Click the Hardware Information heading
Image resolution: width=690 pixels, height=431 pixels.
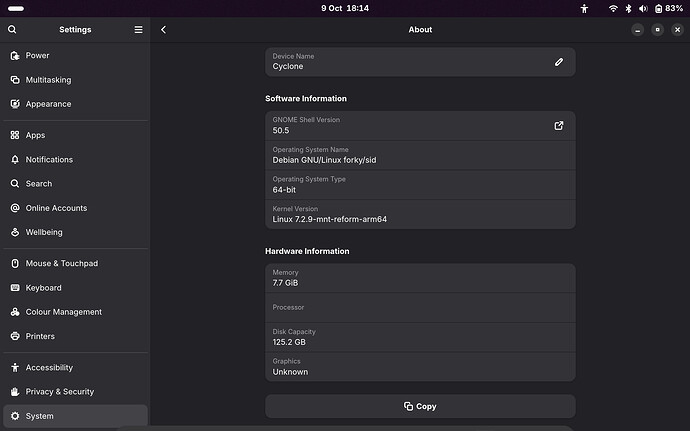coord(307,251)
